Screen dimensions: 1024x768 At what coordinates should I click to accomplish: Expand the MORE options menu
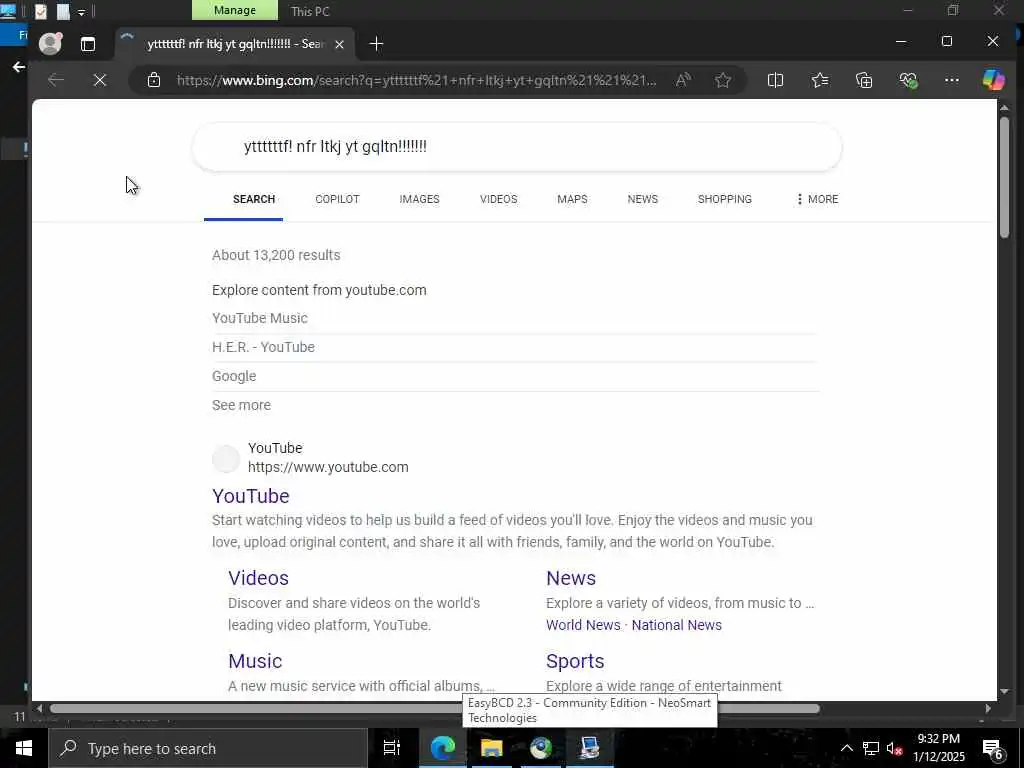(816, 199)
